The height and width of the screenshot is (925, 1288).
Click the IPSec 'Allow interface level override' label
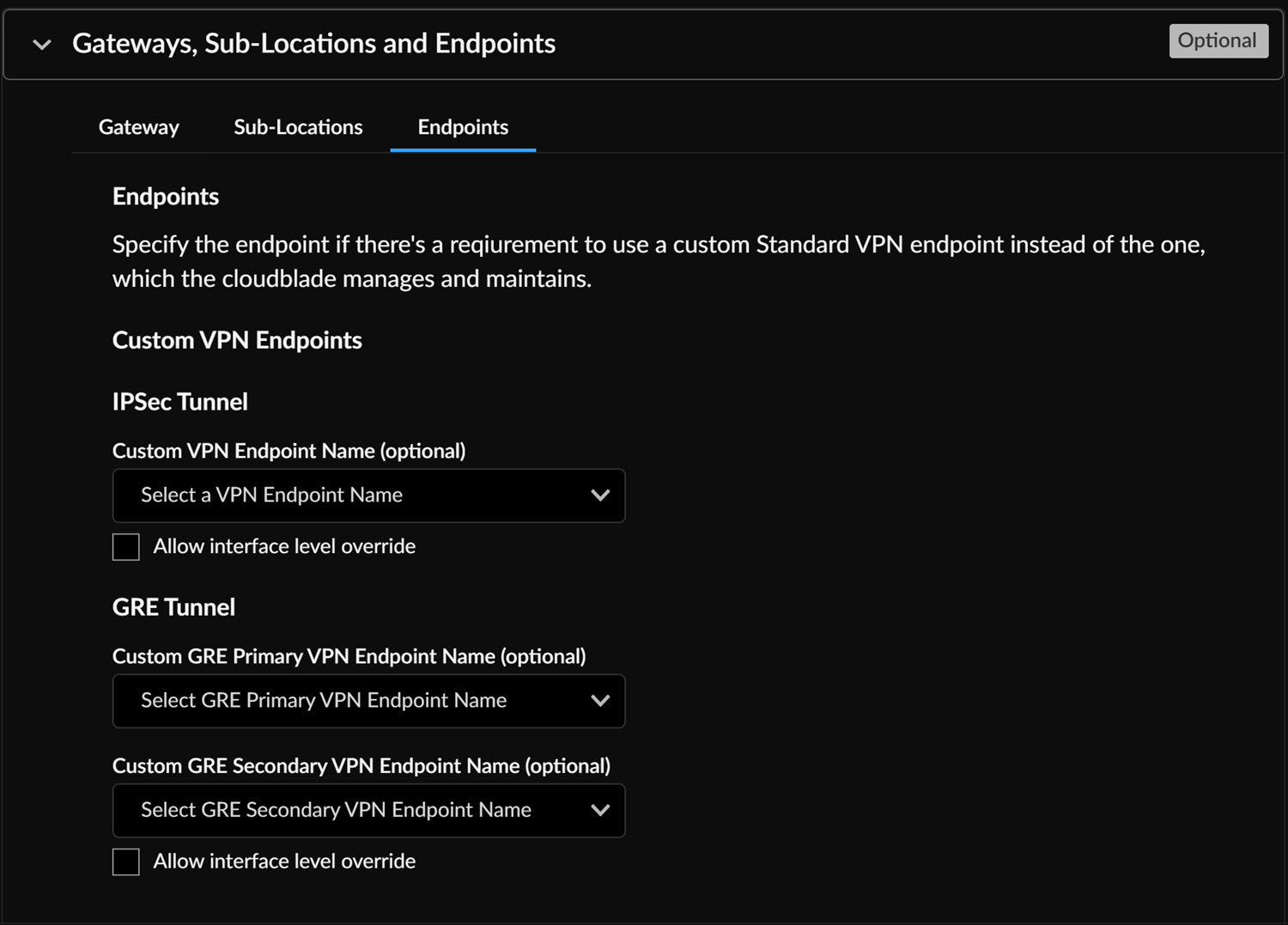click(x=284, y=546)
